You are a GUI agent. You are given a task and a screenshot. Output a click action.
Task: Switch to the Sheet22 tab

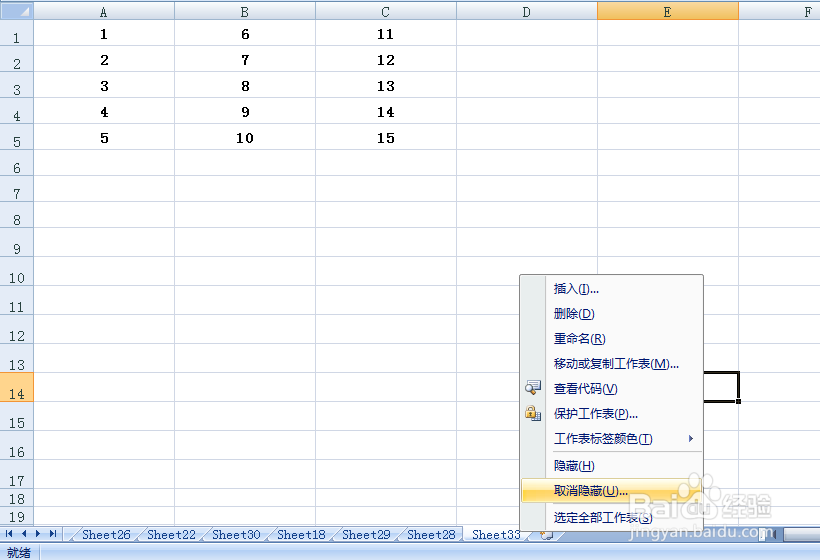171,534
